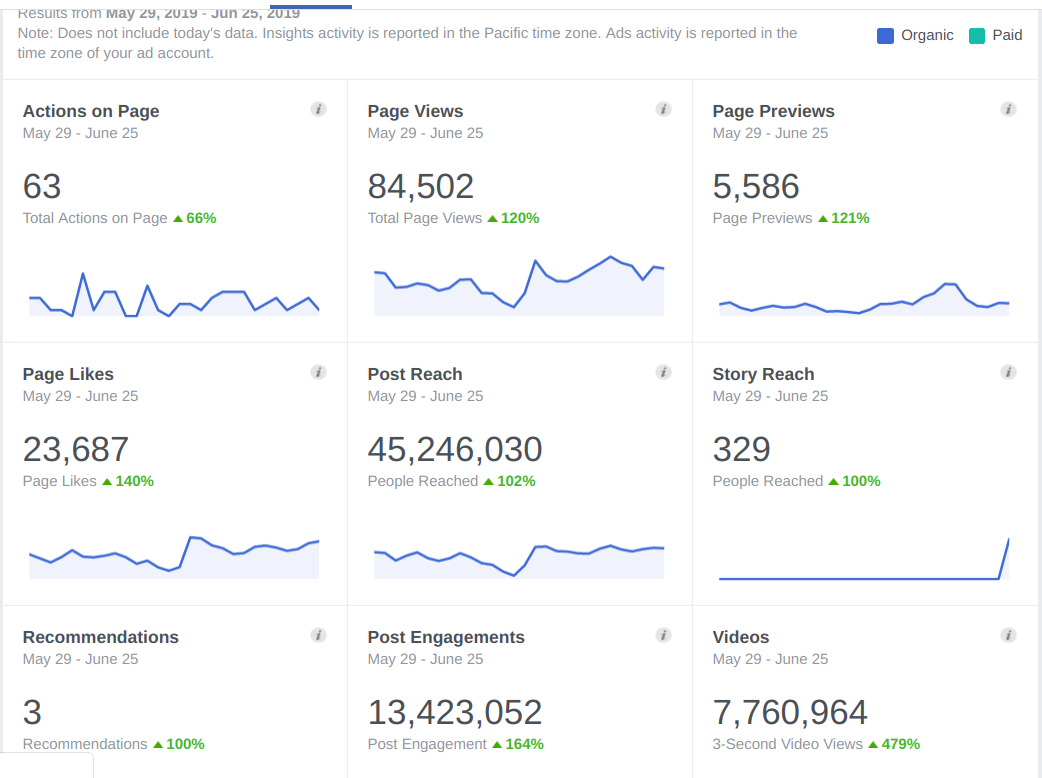Click Post Engagements info icon
The height and width of the screenshot is (778, 1042).
(663, 635)
